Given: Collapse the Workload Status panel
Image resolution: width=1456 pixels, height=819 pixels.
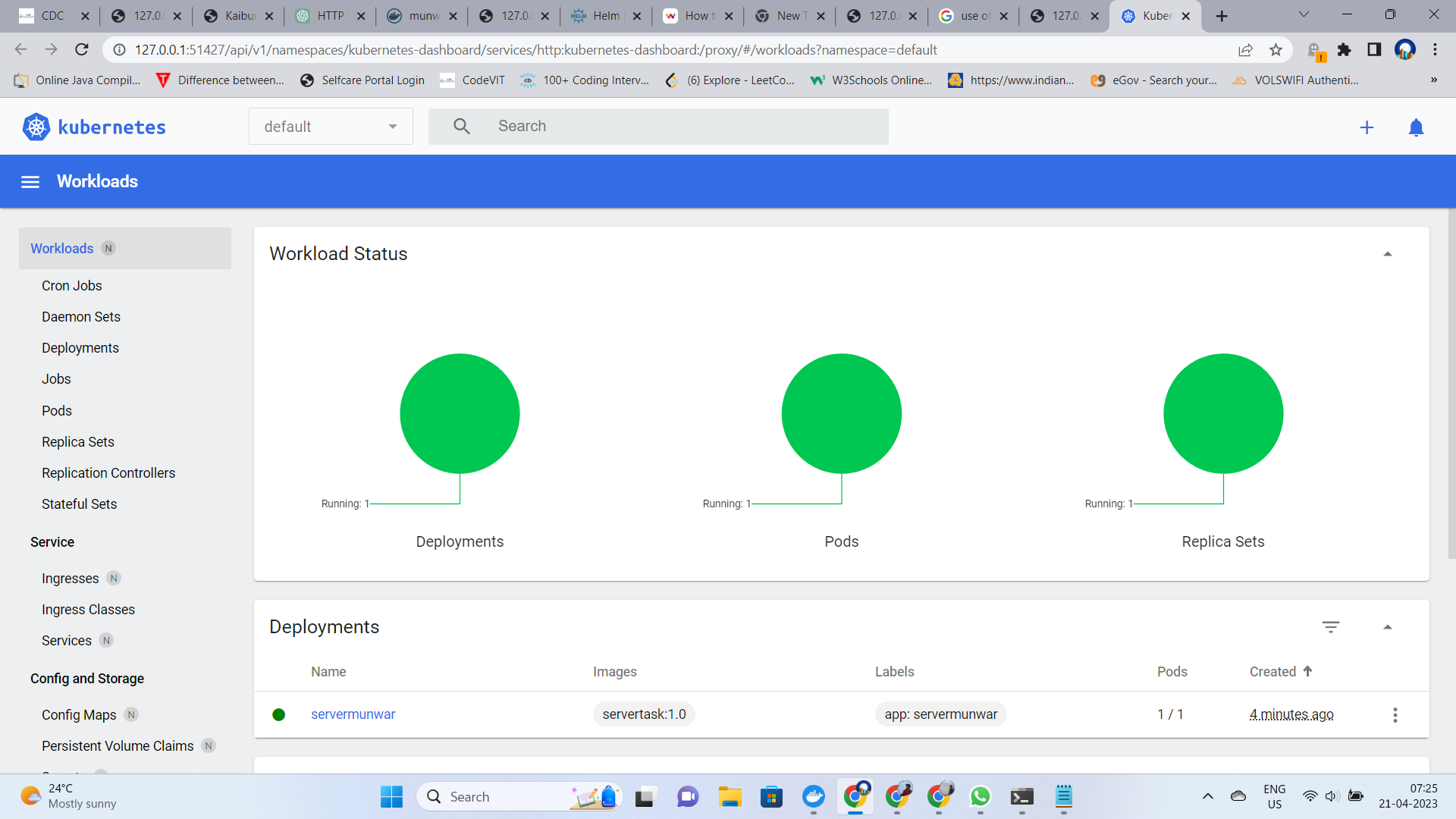Looking at the screenshot, I should point(1389,254).
